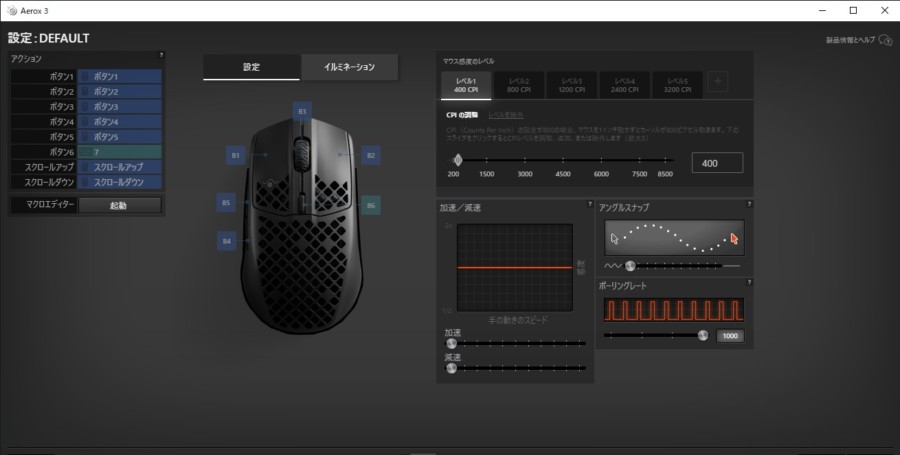This screenshot has width=900, height=455.
Task: Select the B6 CPI button marker
Action: [370, 205]
